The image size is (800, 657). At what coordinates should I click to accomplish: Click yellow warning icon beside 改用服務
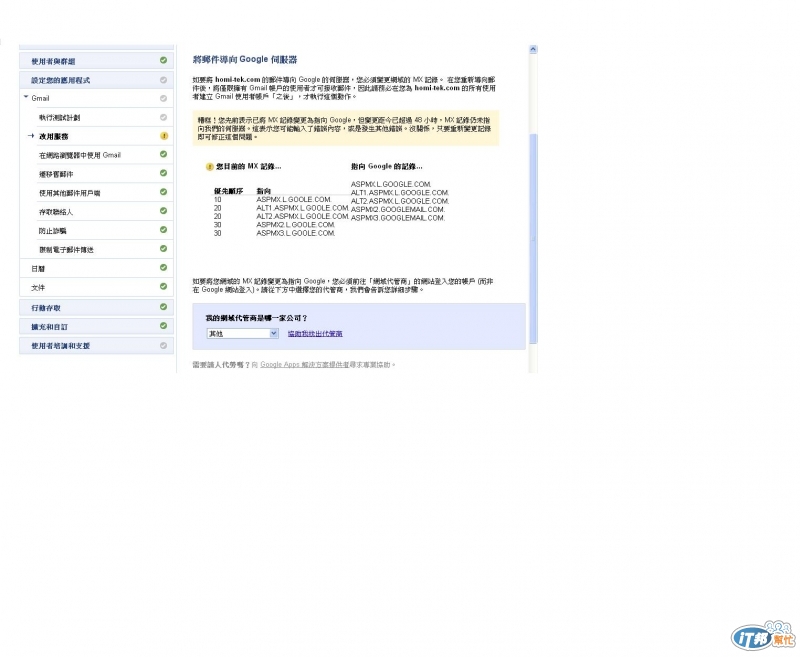click(164, 136)
